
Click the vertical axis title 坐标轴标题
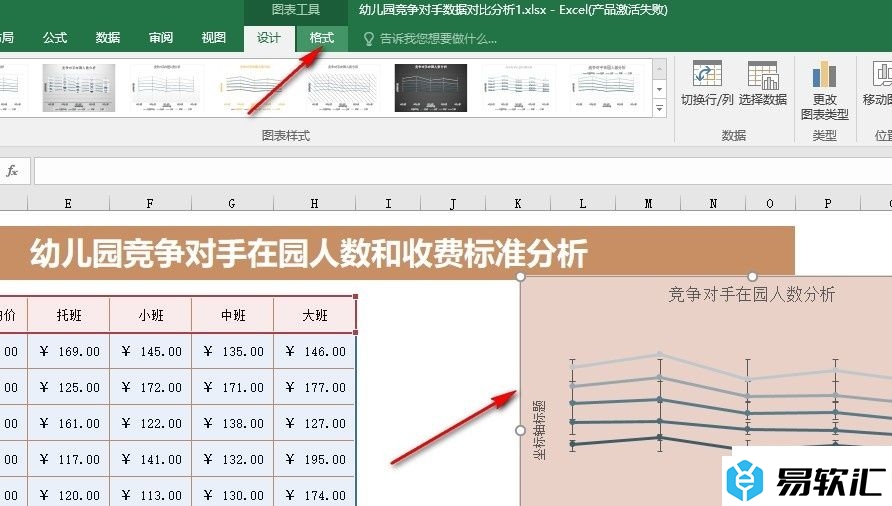[539, 430]
